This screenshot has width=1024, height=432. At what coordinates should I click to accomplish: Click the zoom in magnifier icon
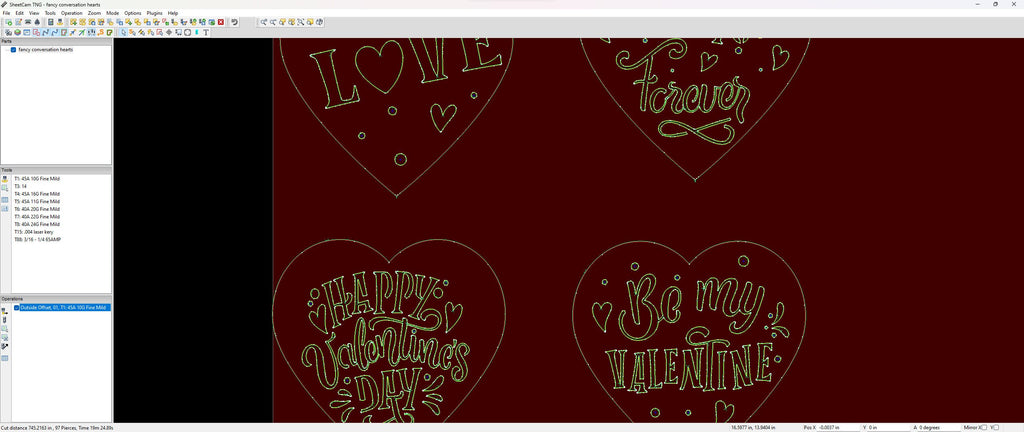coord(264,22)
